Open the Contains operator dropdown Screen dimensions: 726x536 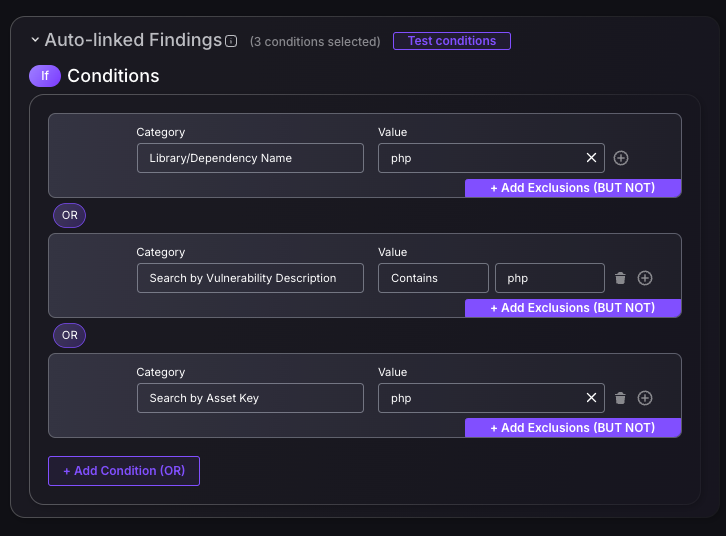pos(433,278)
